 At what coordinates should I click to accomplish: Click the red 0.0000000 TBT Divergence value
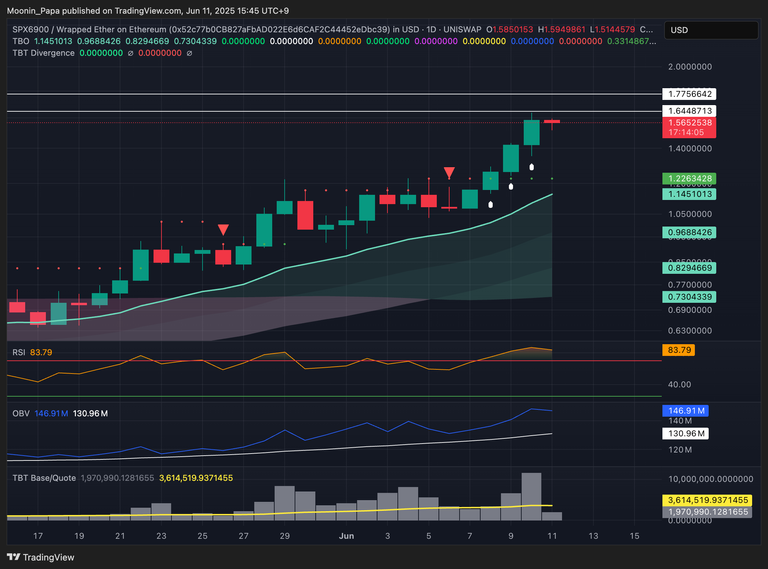pos(160,53)
